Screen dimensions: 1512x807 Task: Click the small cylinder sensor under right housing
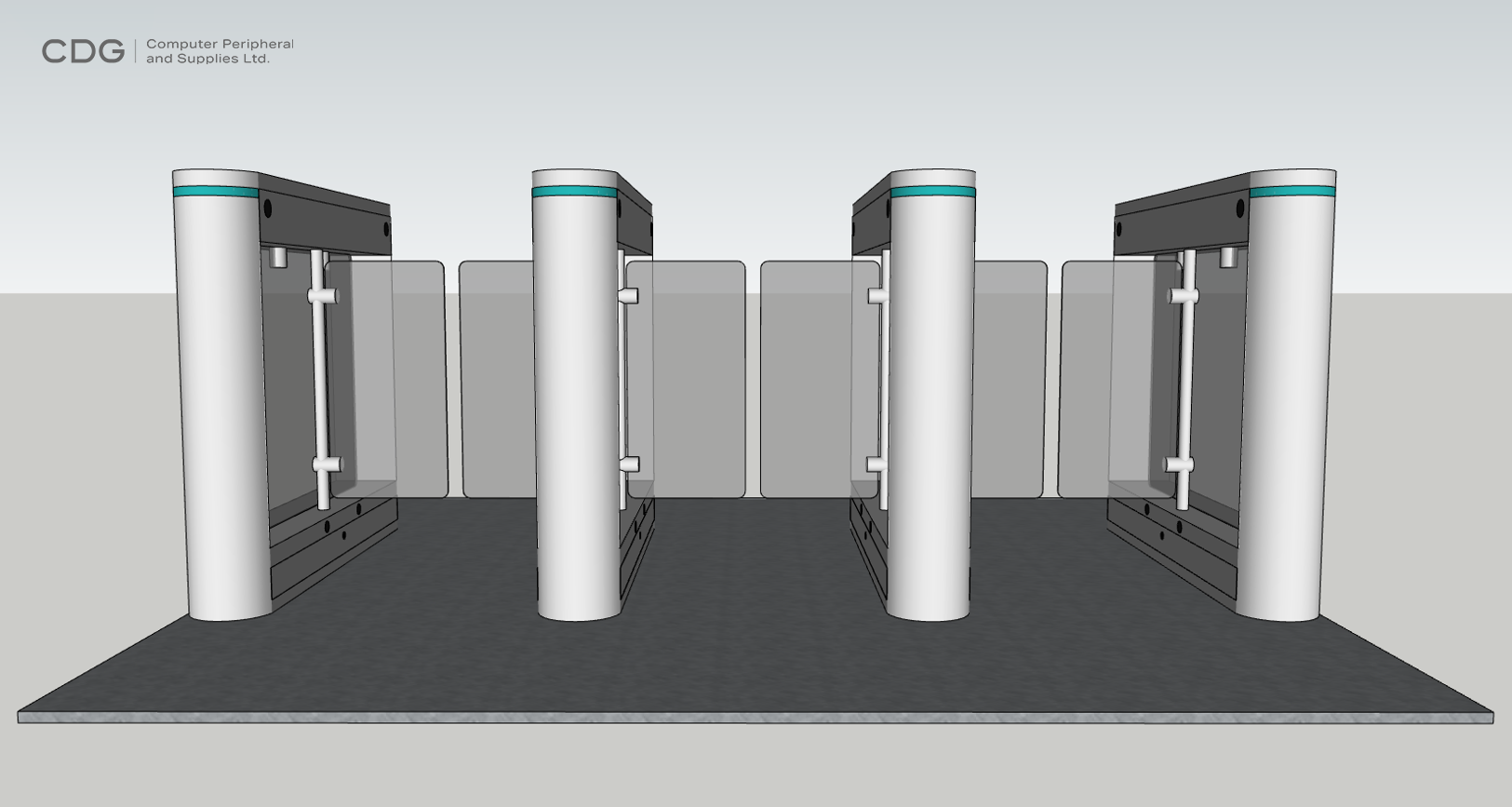[1228, 257]
